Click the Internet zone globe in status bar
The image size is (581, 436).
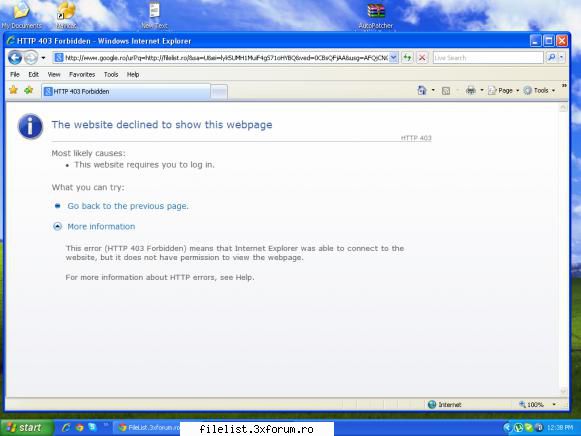[432, 405]
